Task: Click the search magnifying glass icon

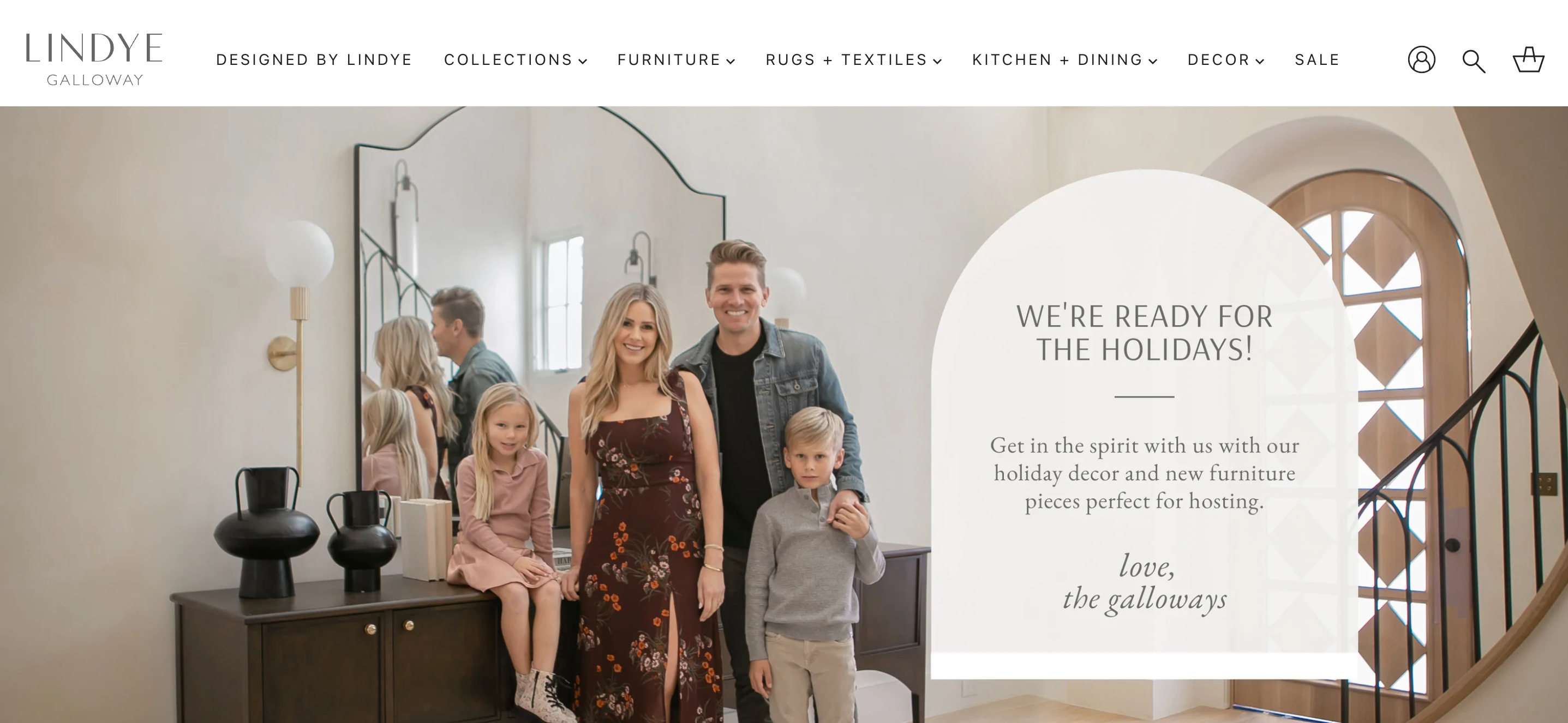Action: coord(1474,61)
